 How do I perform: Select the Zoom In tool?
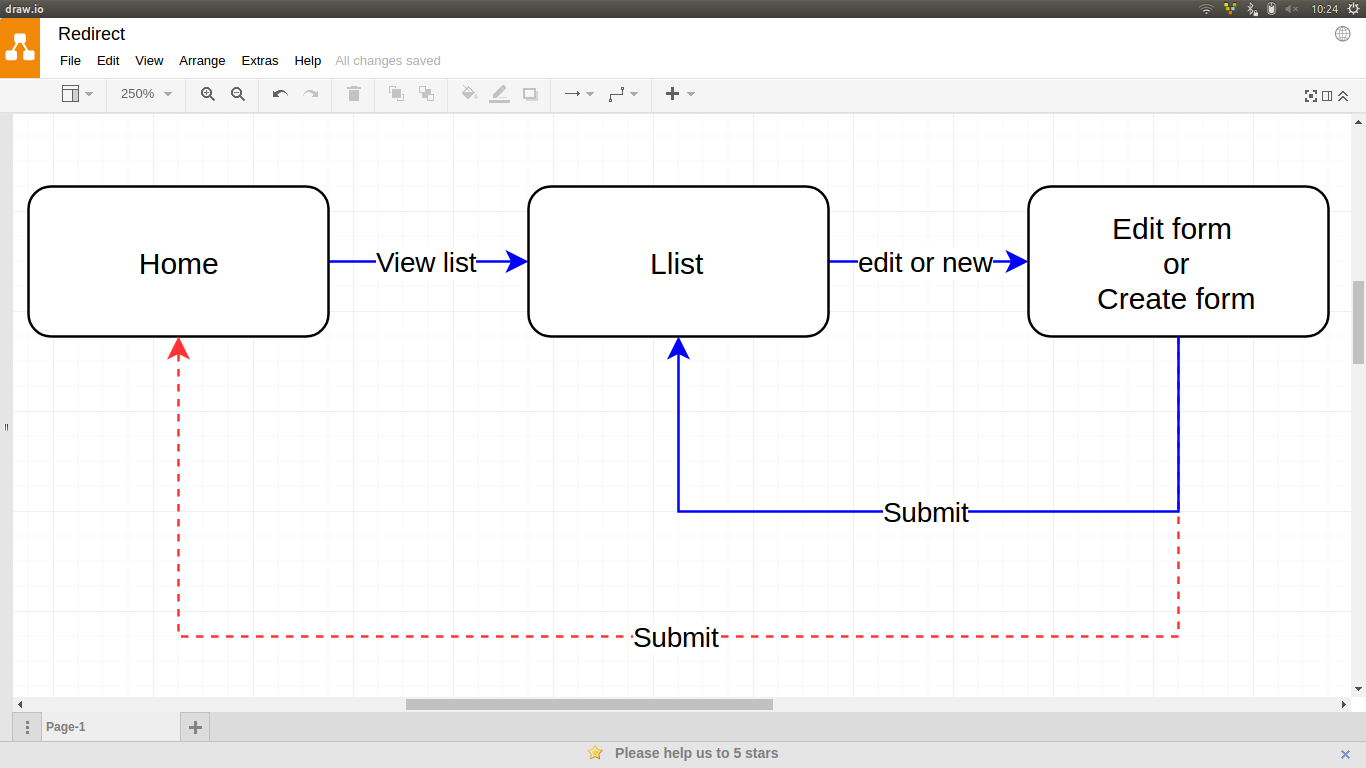[x=208, y=94]
